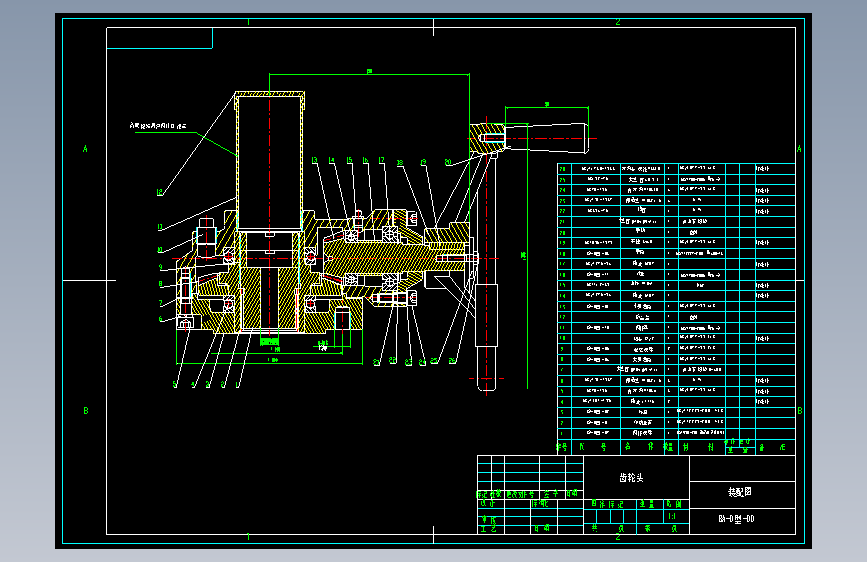This screenshot has height=562, width=867.
Task: Click part balloon number 21
Action: coord(377,362)
